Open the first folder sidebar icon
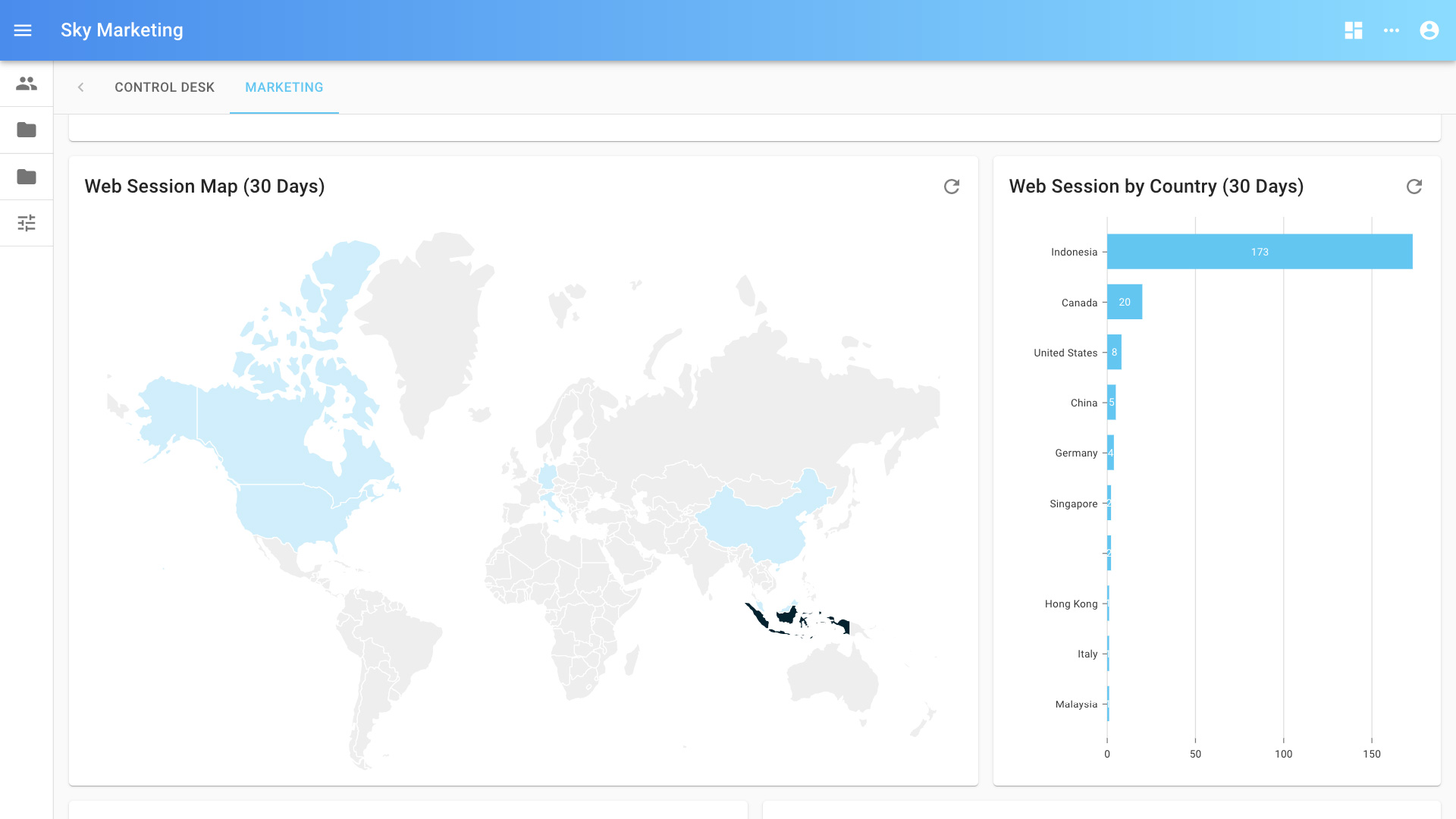 click(27, 130)
